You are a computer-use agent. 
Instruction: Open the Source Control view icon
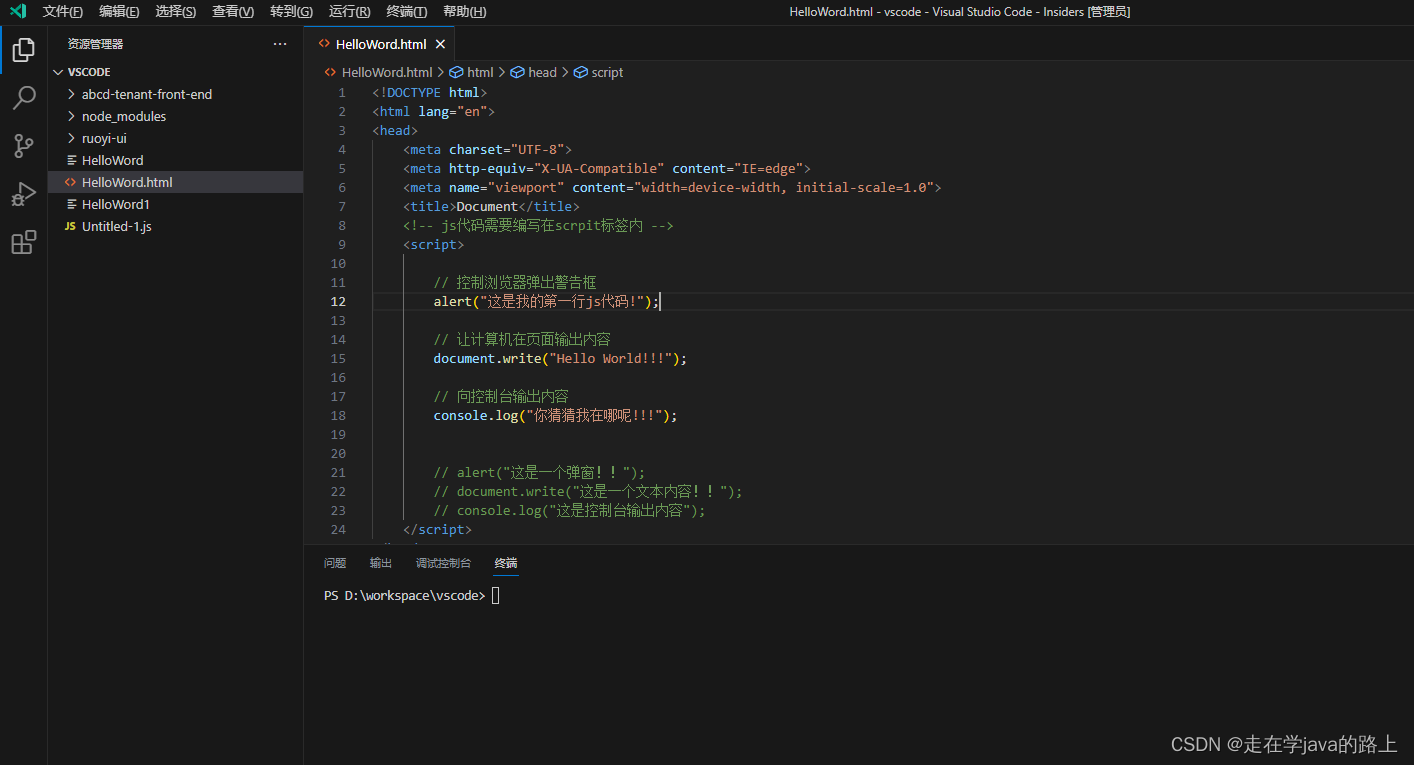click(23, 145)
